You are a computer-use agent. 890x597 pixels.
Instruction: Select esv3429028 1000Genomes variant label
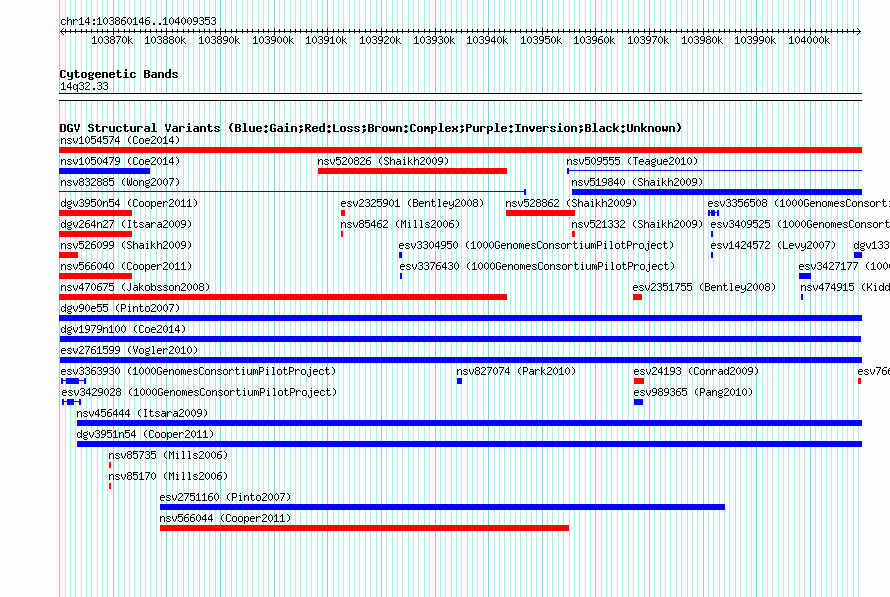click(199, 392)
